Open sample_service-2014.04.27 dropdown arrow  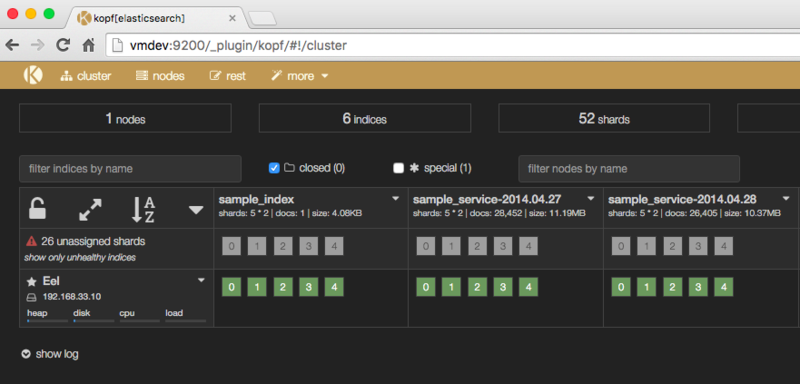(591, 198)
